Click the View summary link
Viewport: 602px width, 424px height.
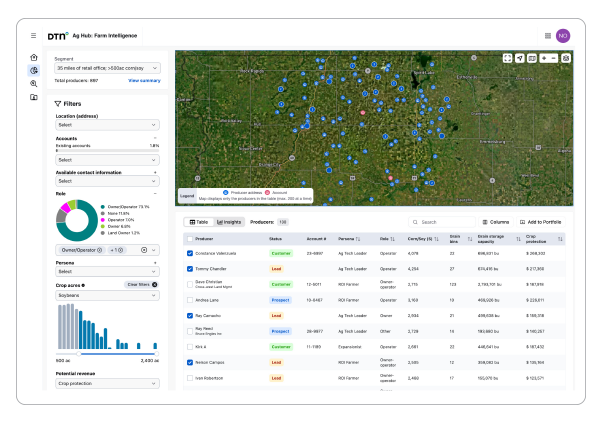(144, 81)
